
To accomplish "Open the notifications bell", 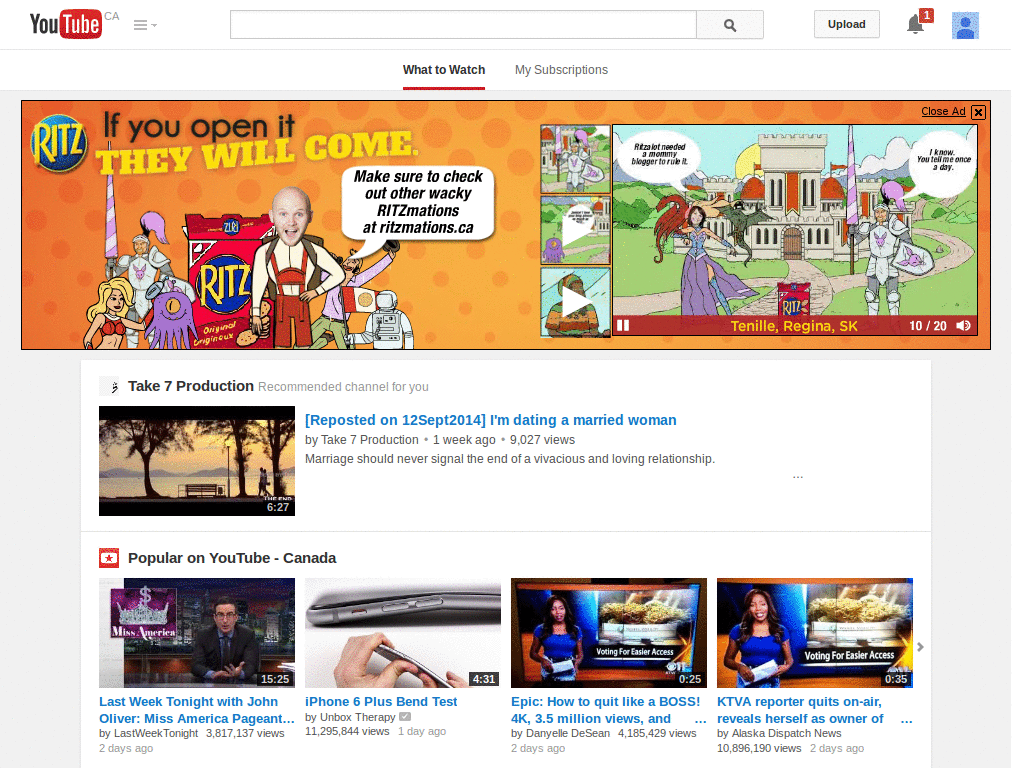I will pyautogui.click(x=916, y=24).
